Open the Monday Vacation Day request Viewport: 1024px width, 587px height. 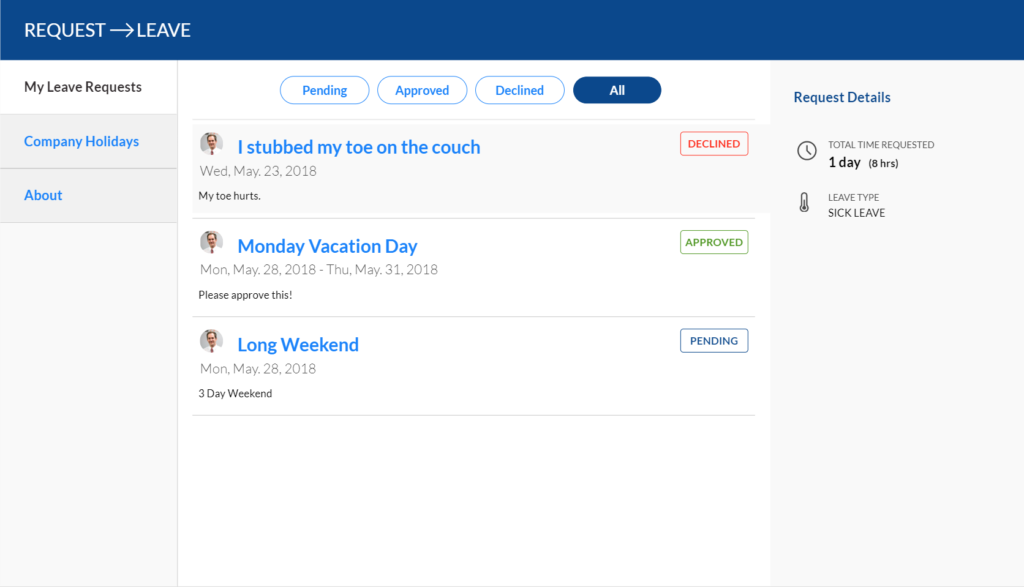coord(327,245)
